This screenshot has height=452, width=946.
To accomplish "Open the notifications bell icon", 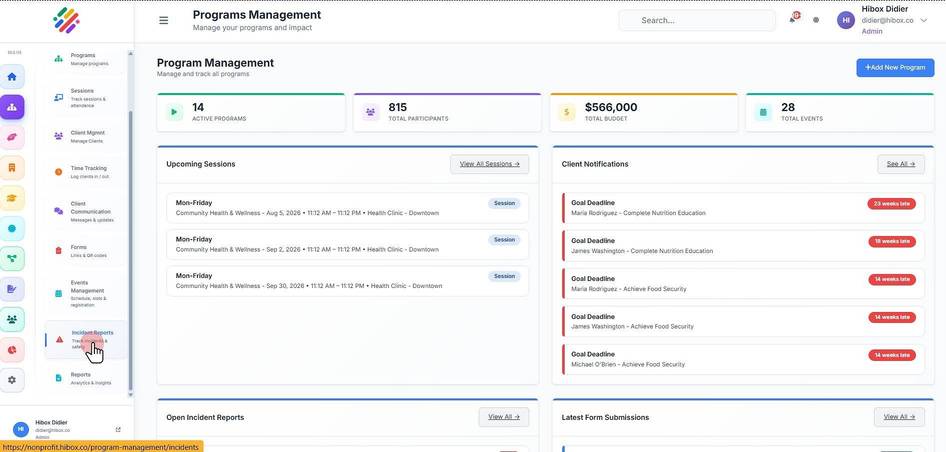I will [793, 19].
